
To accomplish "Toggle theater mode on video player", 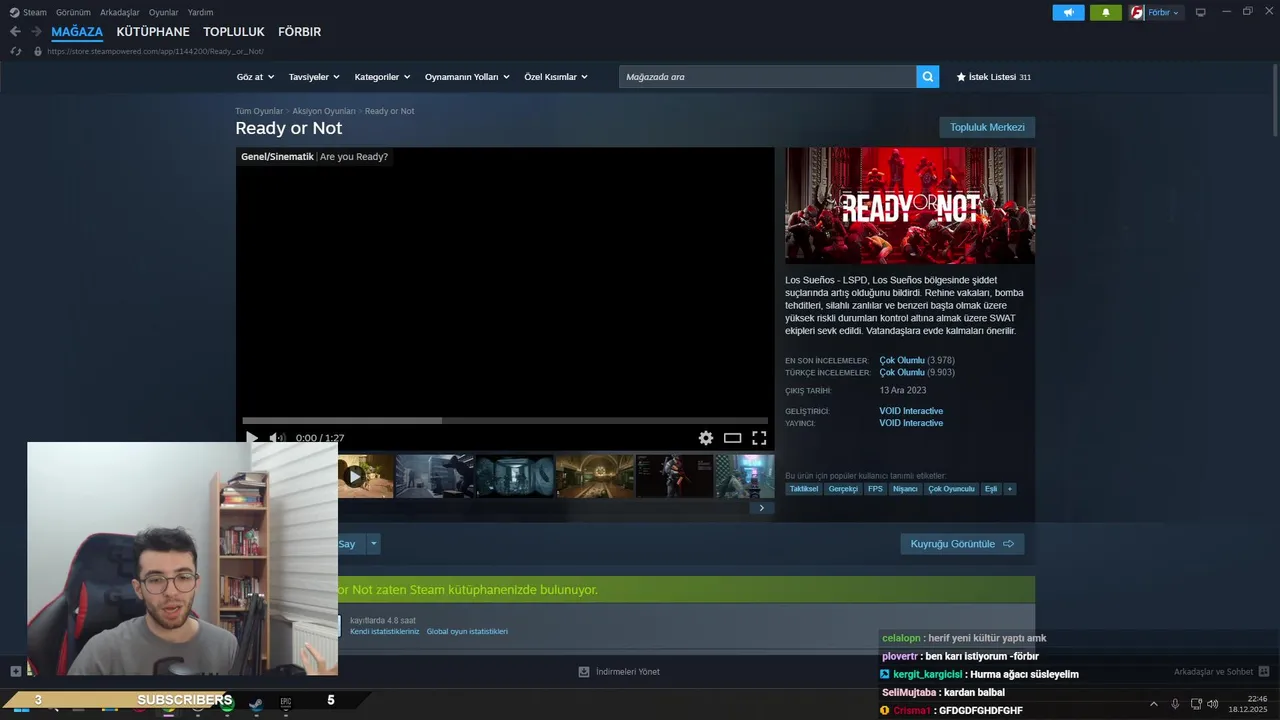I will [x=733, y=438].
